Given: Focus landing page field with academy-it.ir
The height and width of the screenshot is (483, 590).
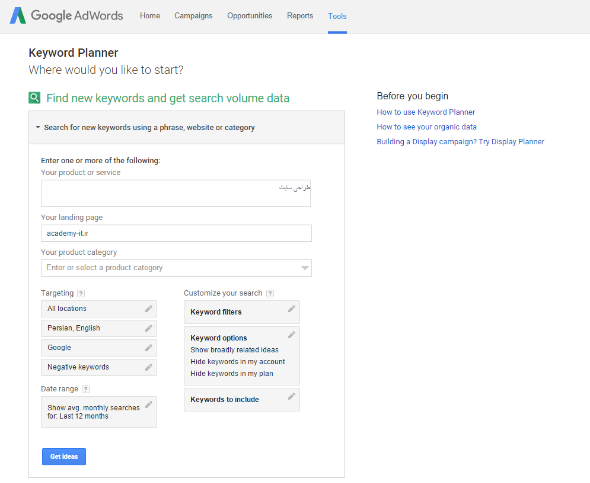Looking at the screenshot, I should coord(176,233).
